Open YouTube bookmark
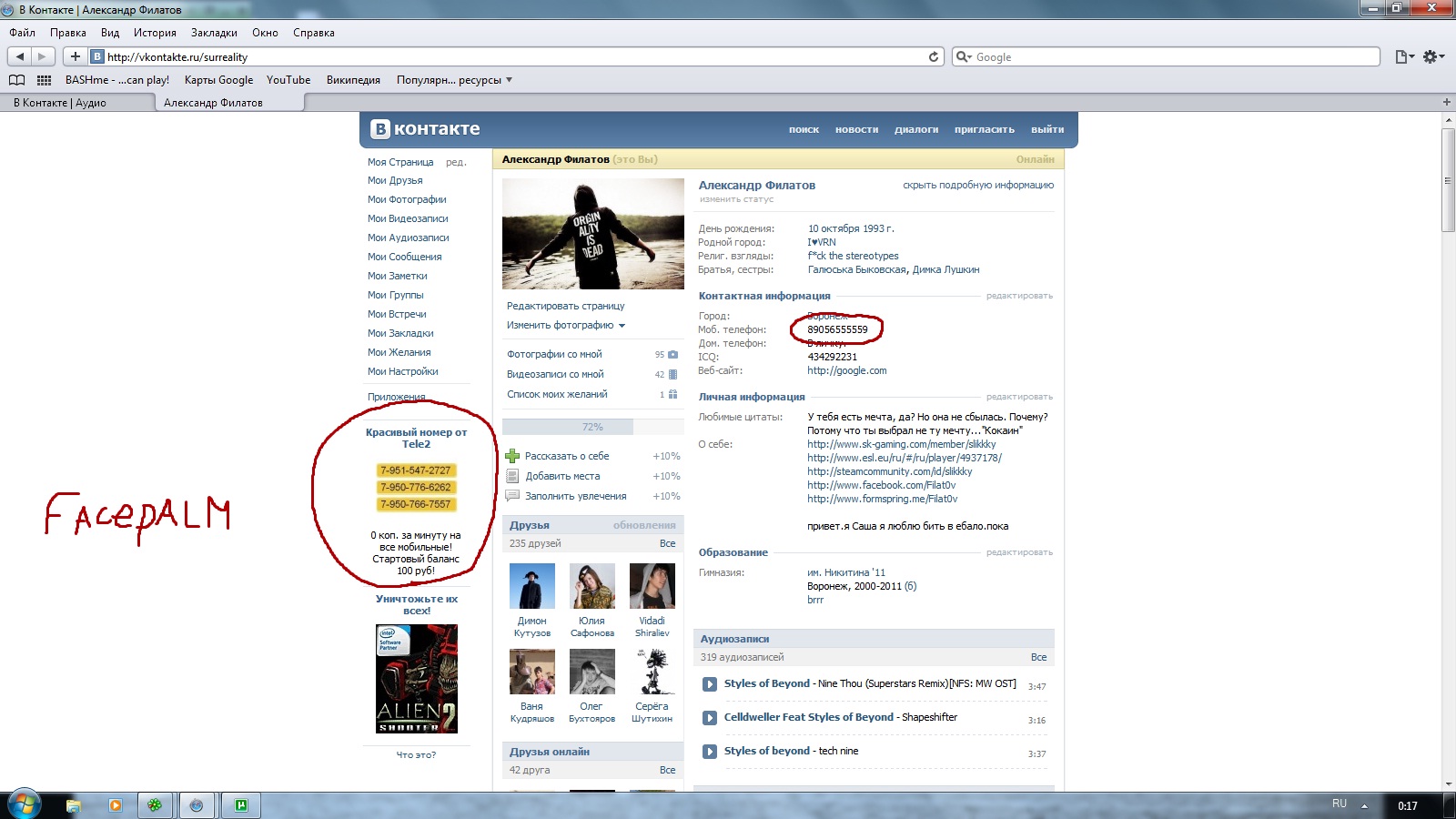This screenshot has width=1456, height=819. coord(288,80)
